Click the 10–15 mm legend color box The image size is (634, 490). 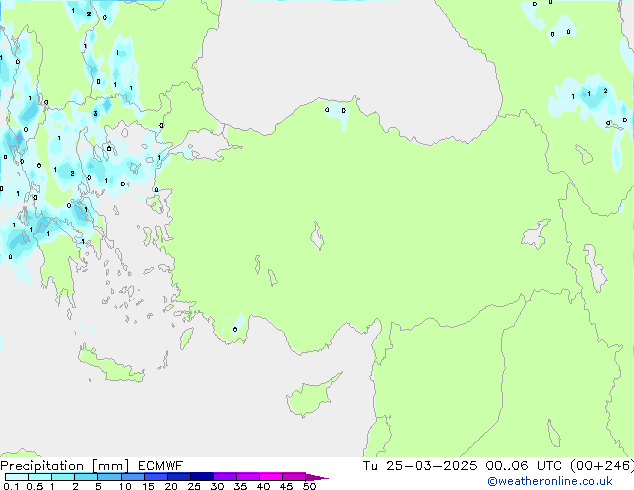click(133, 477)
